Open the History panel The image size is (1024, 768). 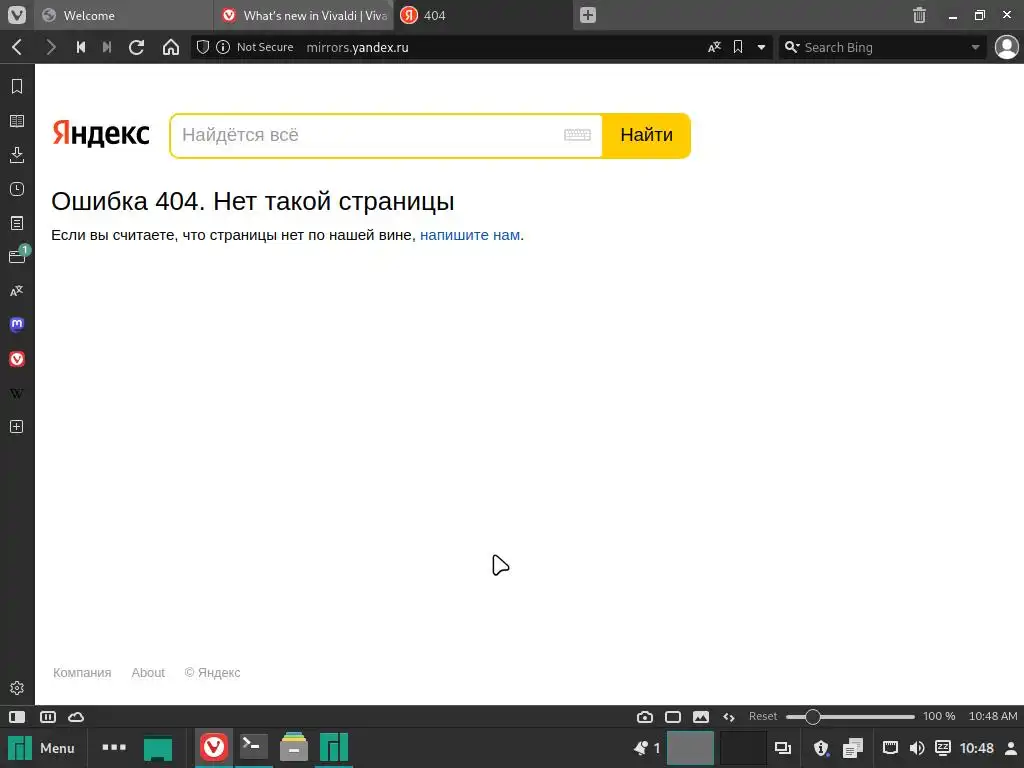coord(17,189)
